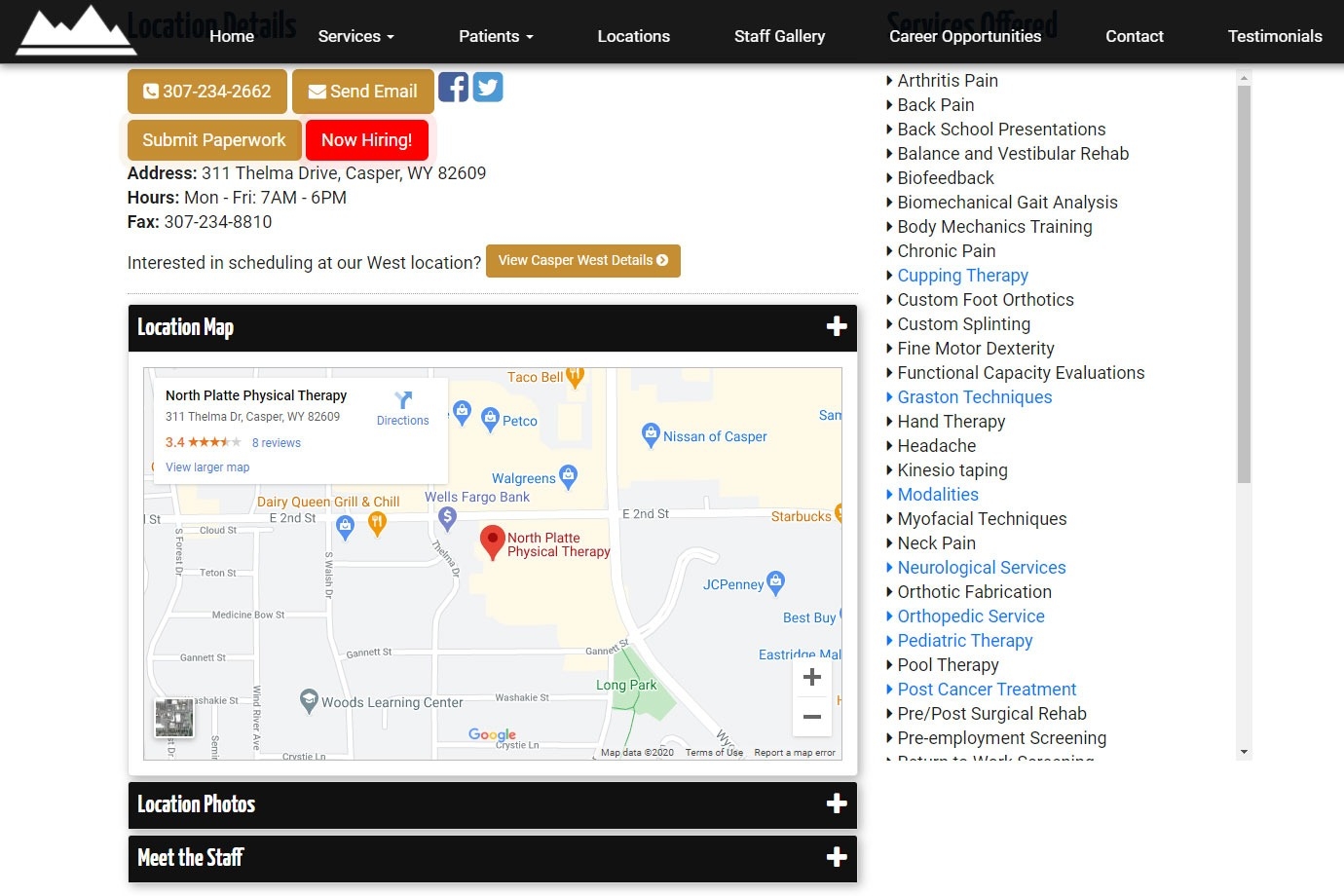The width and height of the screenshot is (1344, 896).
Task: Select the Hand Therapy list item
Action: [951, 422]
